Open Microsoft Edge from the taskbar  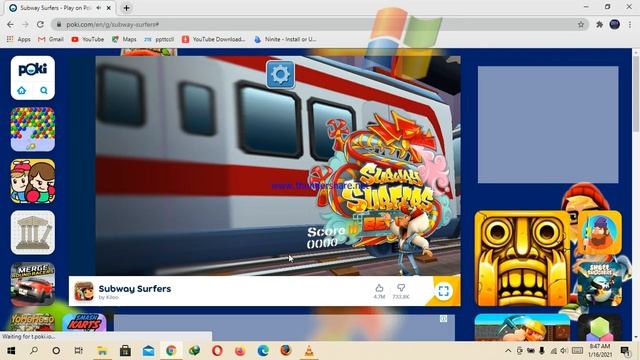click(263, 351)
